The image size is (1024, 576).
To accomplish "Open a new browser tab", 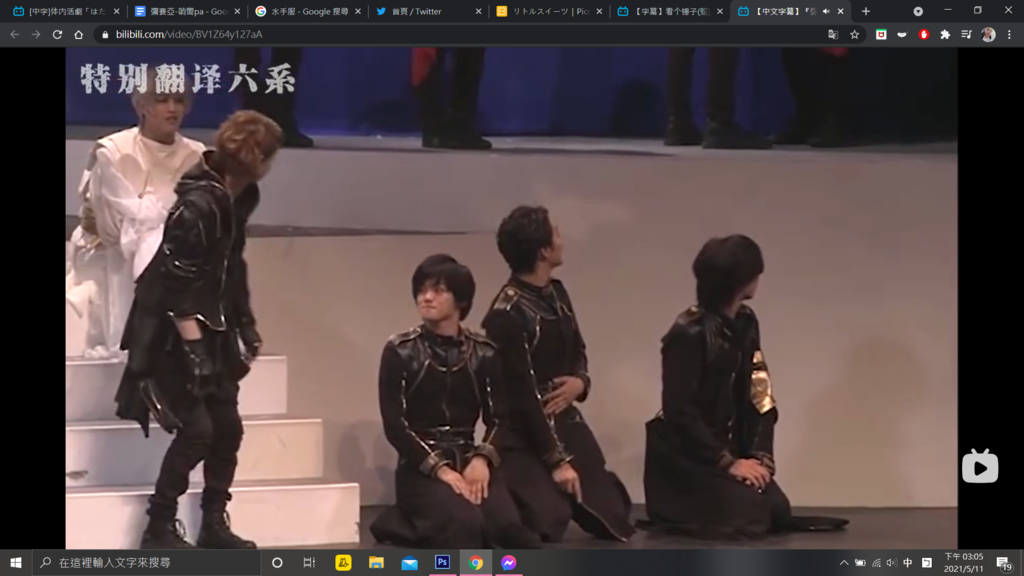I will click(x=866, y=11).
